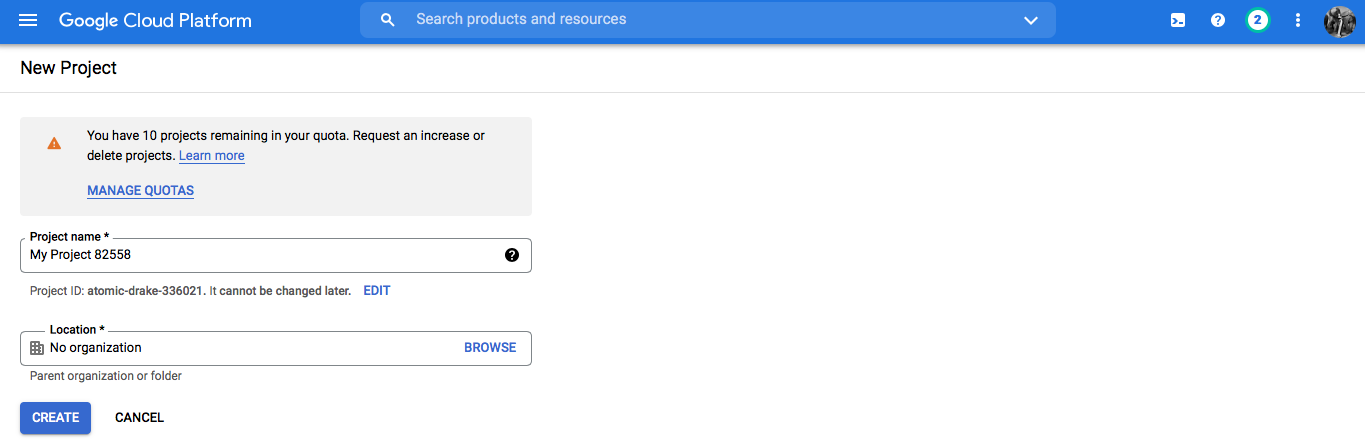Click the Project name text field
Screen dimensions: 1365x444
tap(275, 255)
